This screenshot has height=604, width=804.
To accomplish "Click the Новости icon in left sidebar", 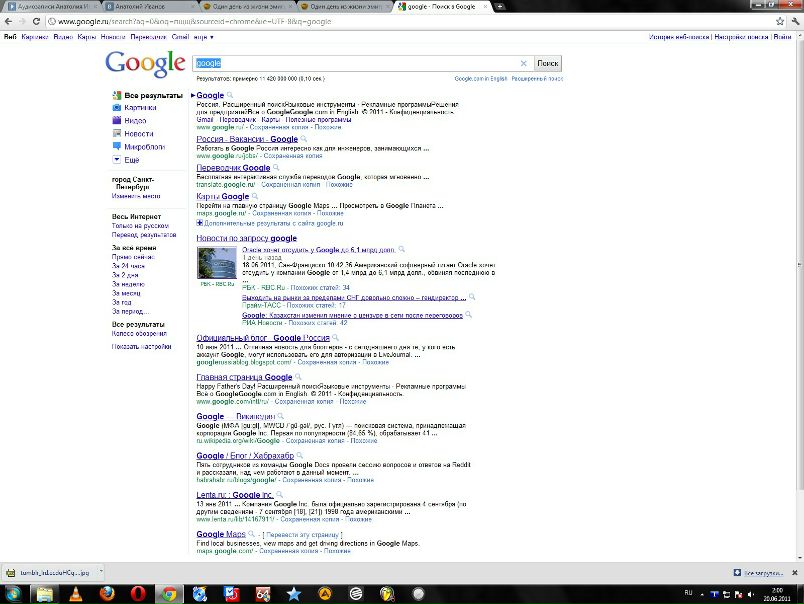I will tap(118, 133).
